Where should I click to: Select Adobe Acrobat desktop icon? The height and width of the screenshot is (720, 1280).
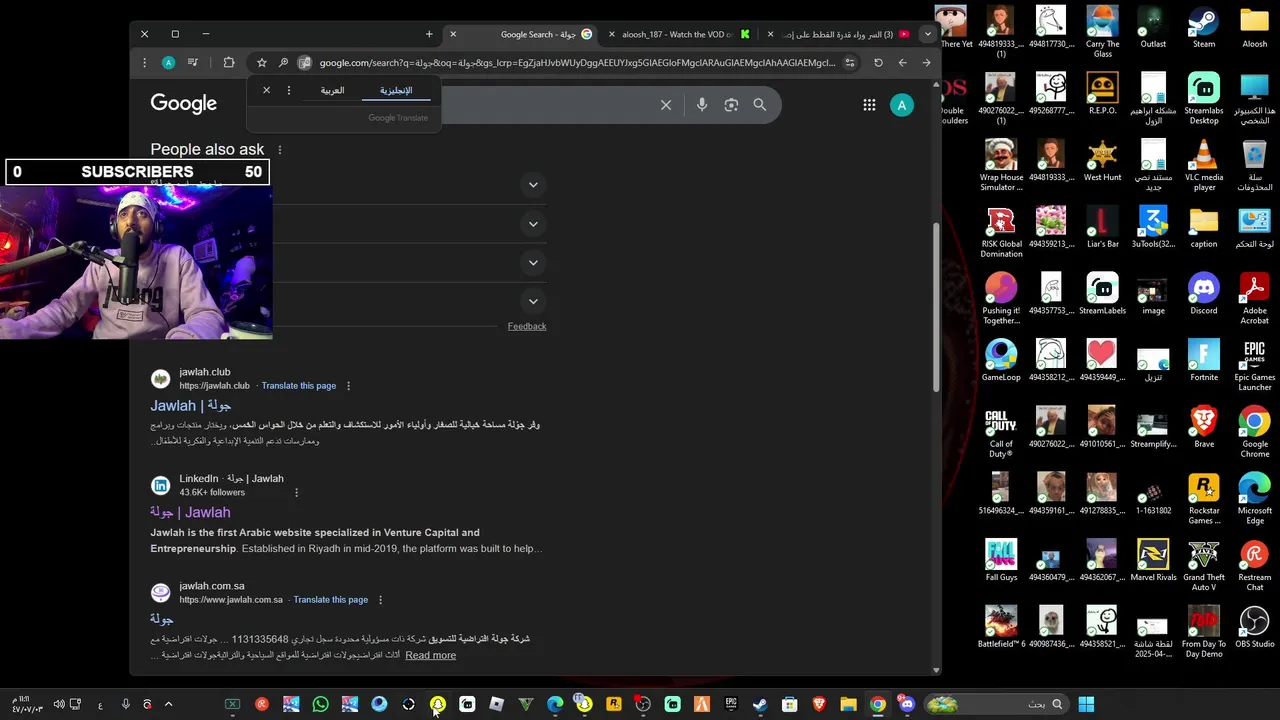(1254, 299)
